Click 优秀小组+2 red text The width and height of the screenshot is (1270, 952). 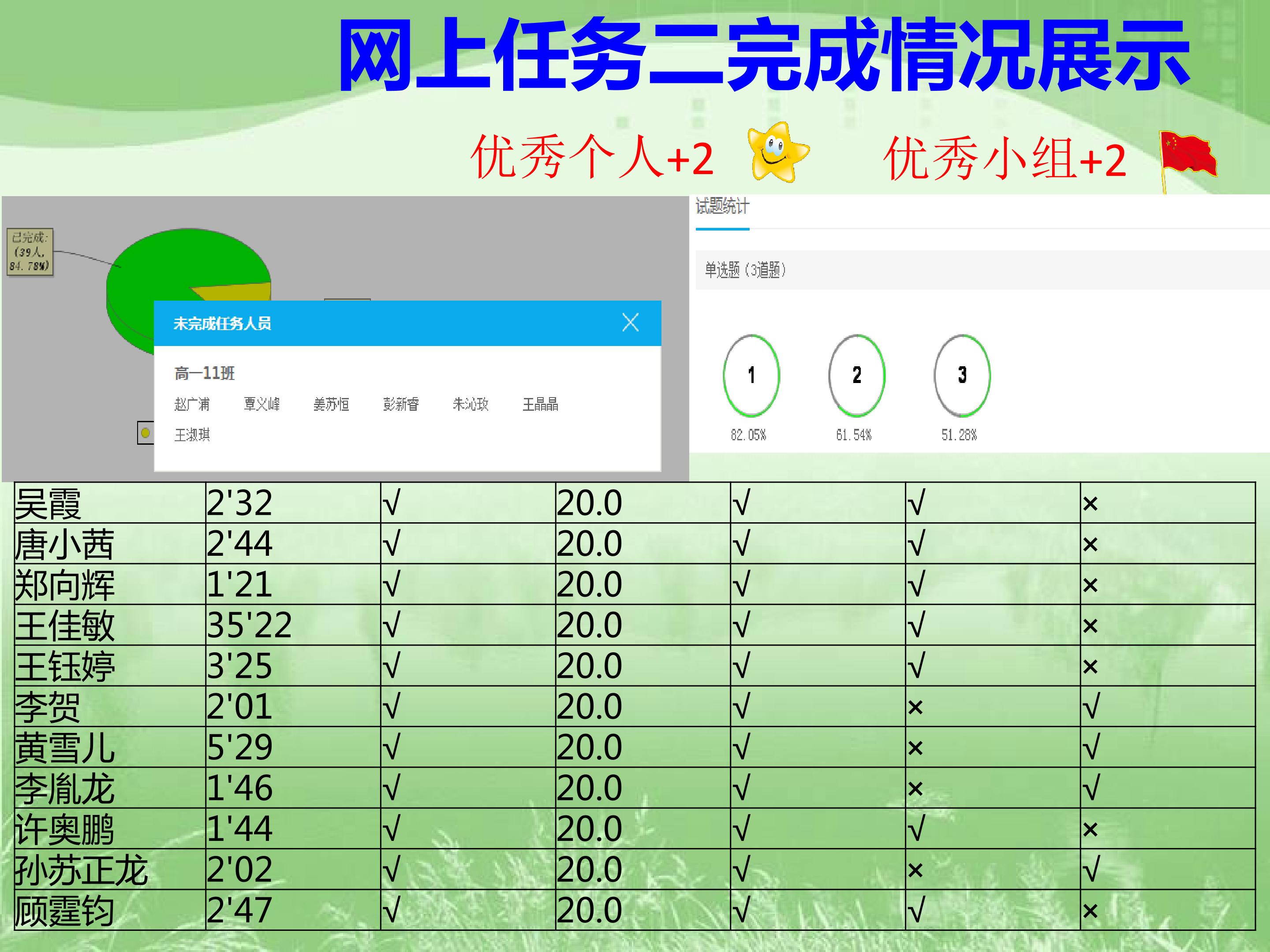pos(1005,159)
